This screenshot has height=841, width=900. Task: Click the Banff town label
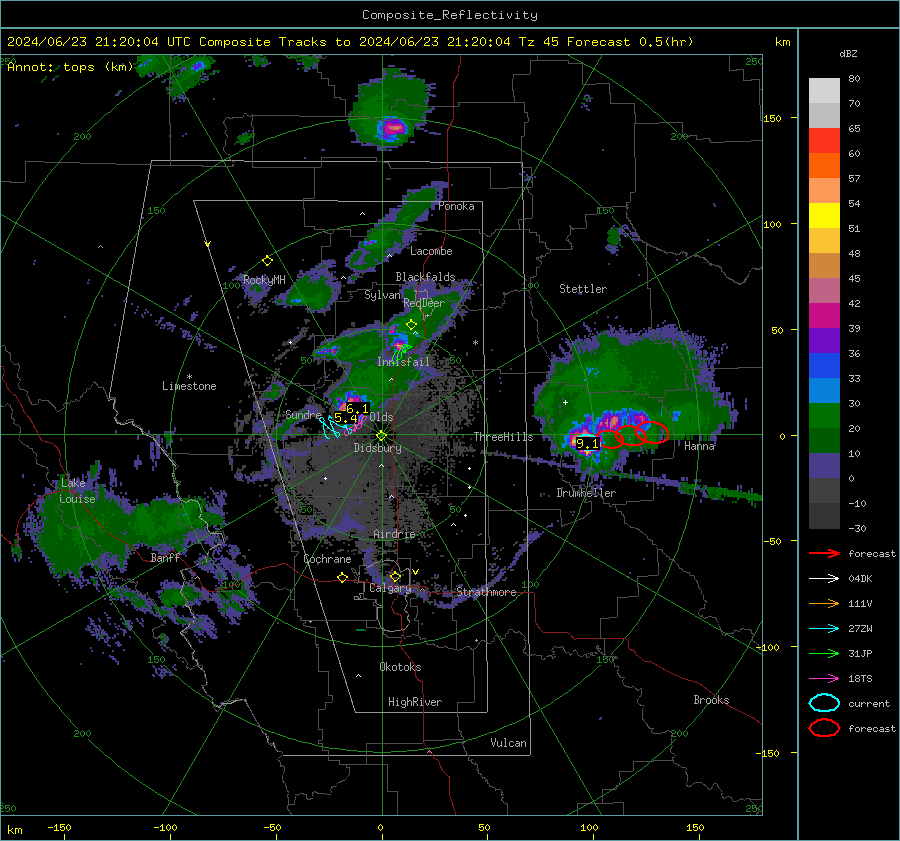(165, 558)
